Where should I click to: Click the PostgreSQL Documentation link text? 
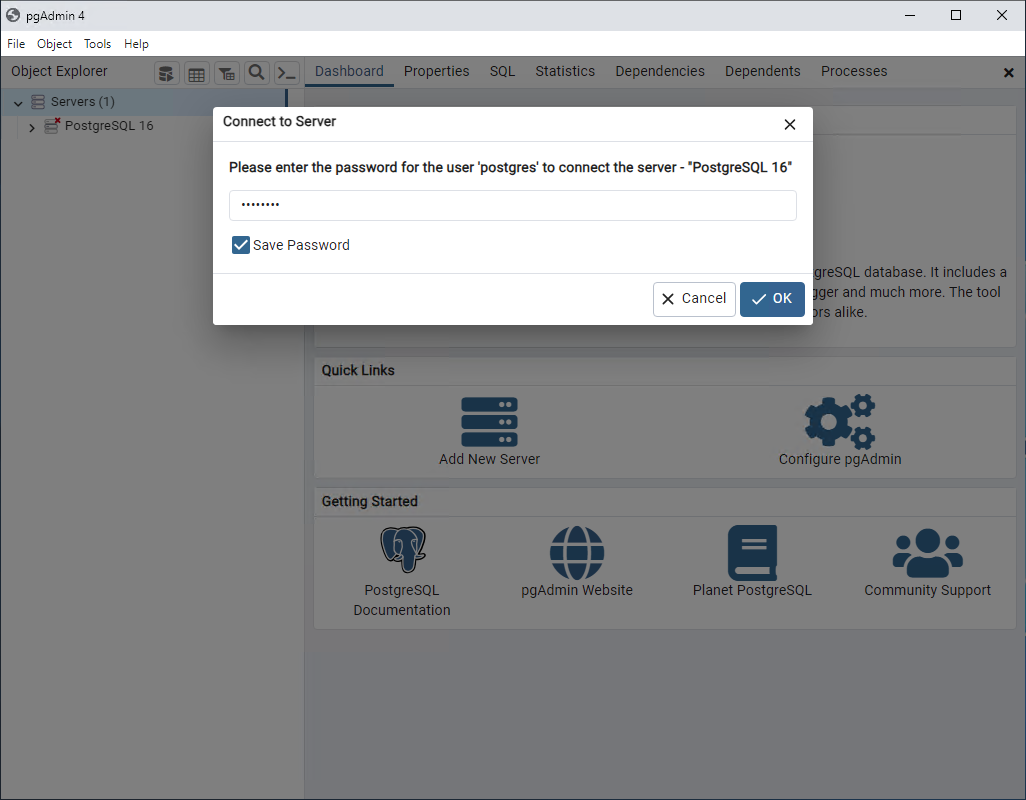click(x=402, y=600)
